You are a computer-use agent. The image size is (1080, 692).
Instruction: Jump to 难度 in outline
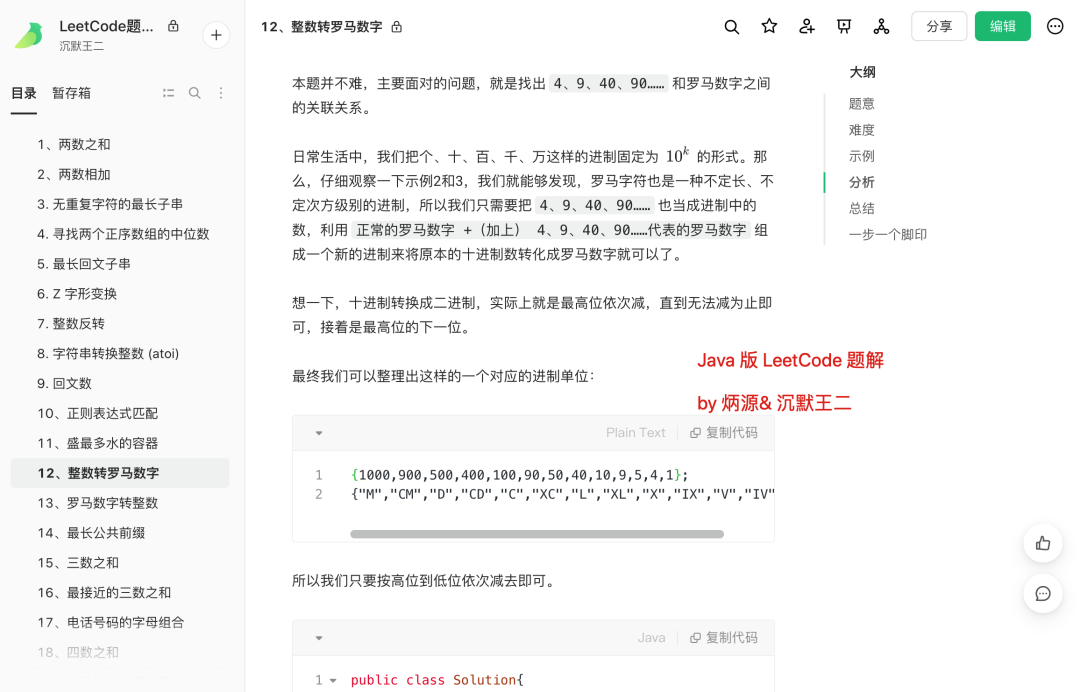(x=862, y=130)
